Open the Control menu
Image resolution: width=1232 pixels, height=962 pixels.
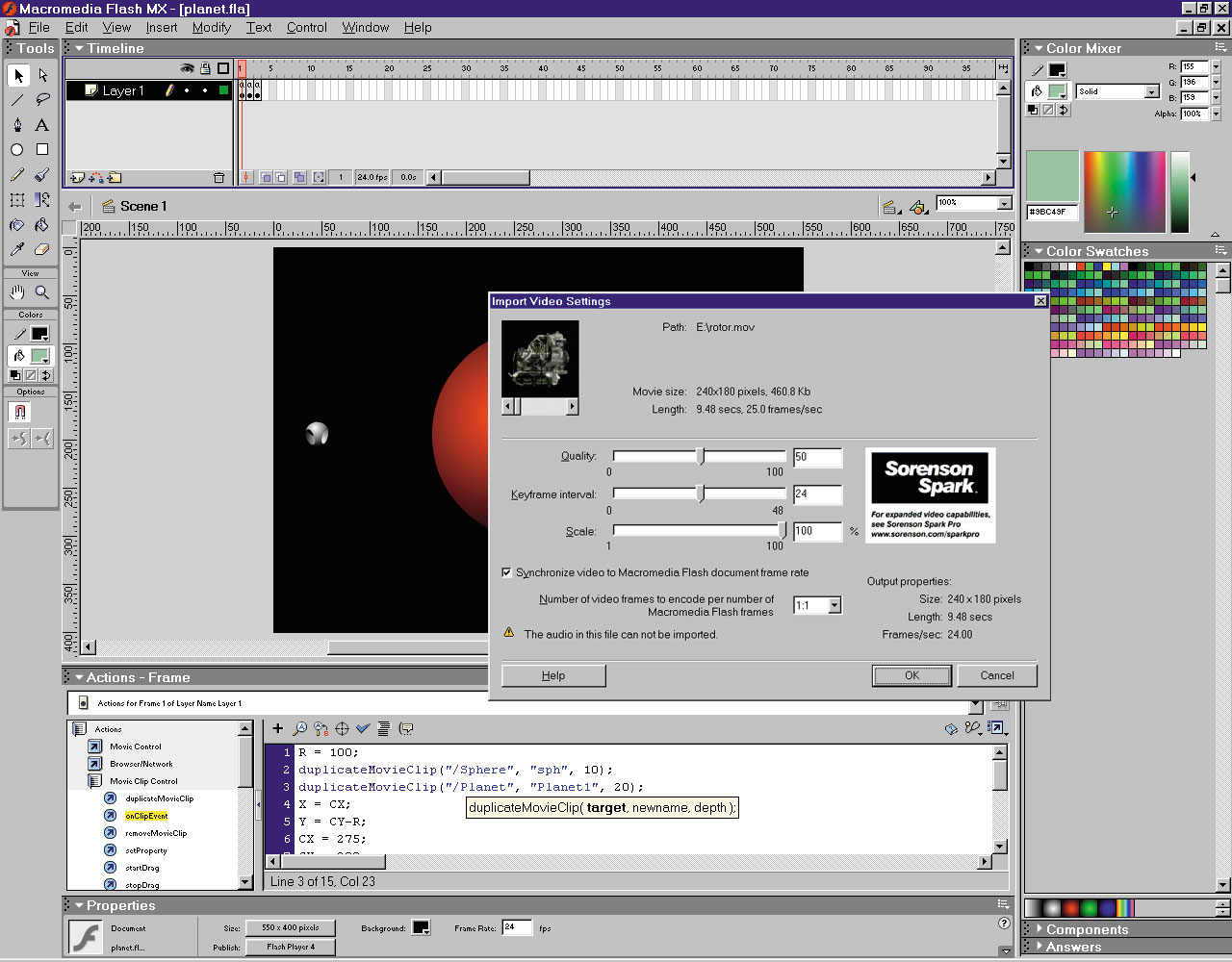[306, 27]
